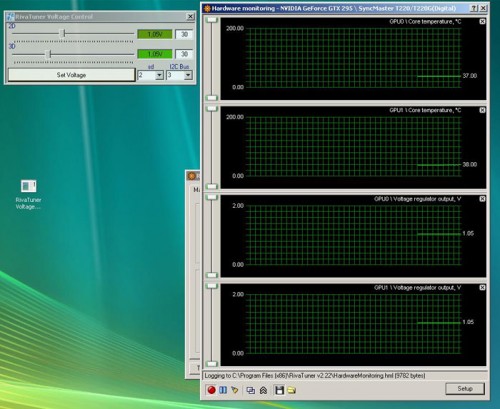The width and height of the screenshot is (500, 409).
Task: Grab the top range handle of GPU0 voltage graph
Action: coord(212,197)
